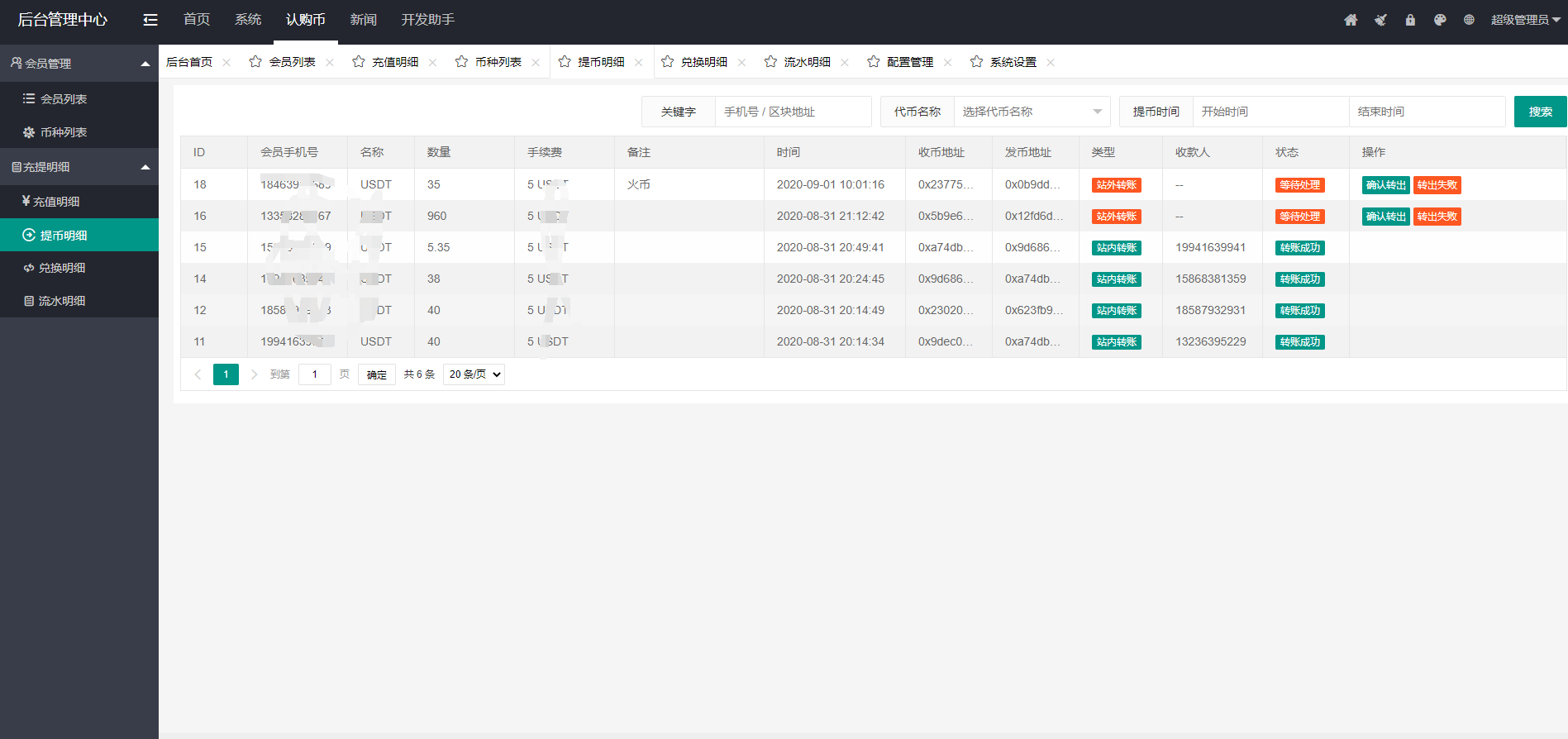The width and height of the screenshot is (1568, 739).
Task: Click the lock screen icon
Action: 1410,20
